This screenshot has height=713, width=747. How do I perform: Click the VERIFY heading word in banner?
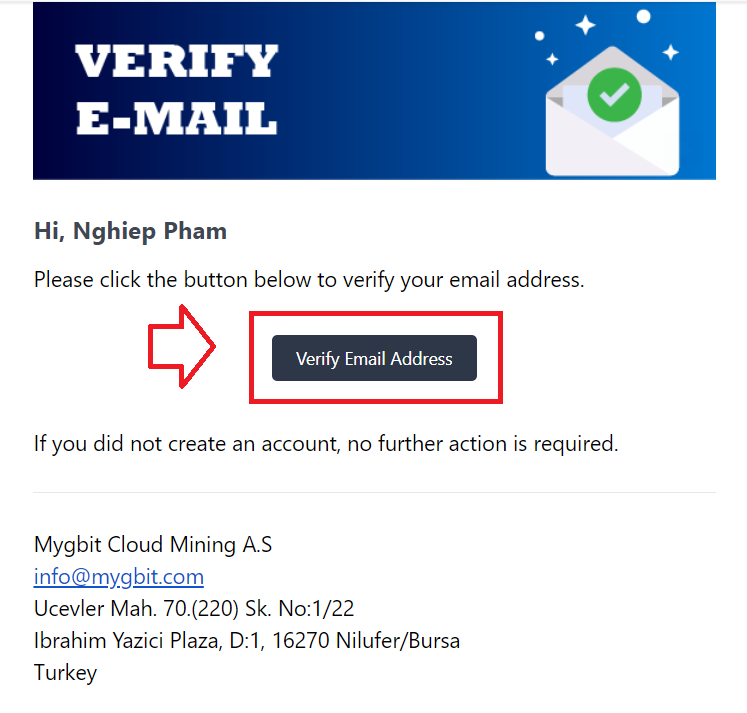[177, 60]
